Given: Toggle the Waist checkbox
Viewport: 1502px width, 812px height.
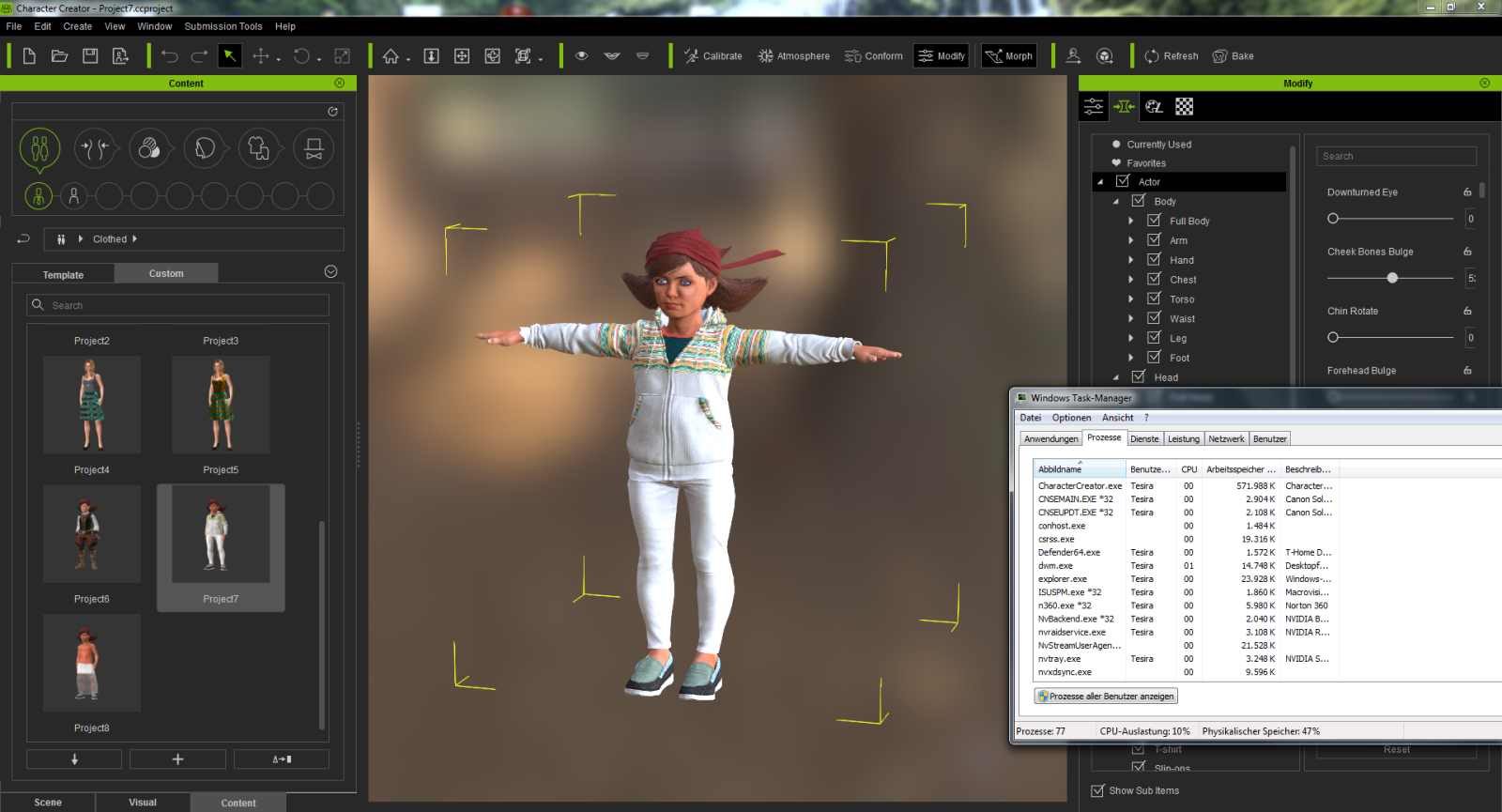Looking at the screenshot, I should point(1154,318).
